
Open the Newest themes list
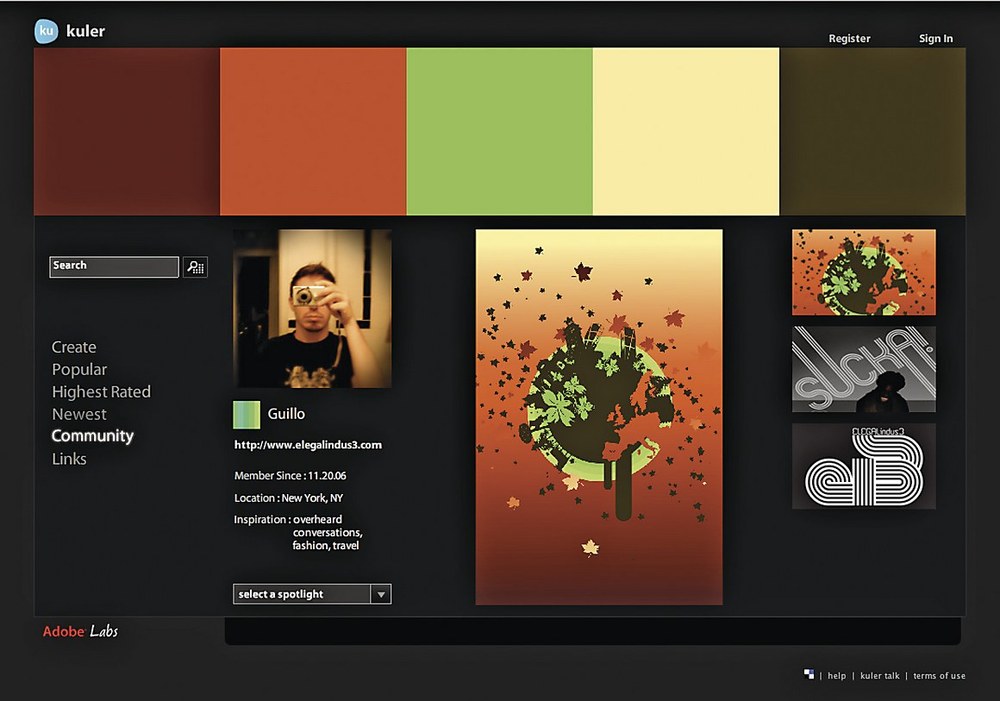point(79,414)
